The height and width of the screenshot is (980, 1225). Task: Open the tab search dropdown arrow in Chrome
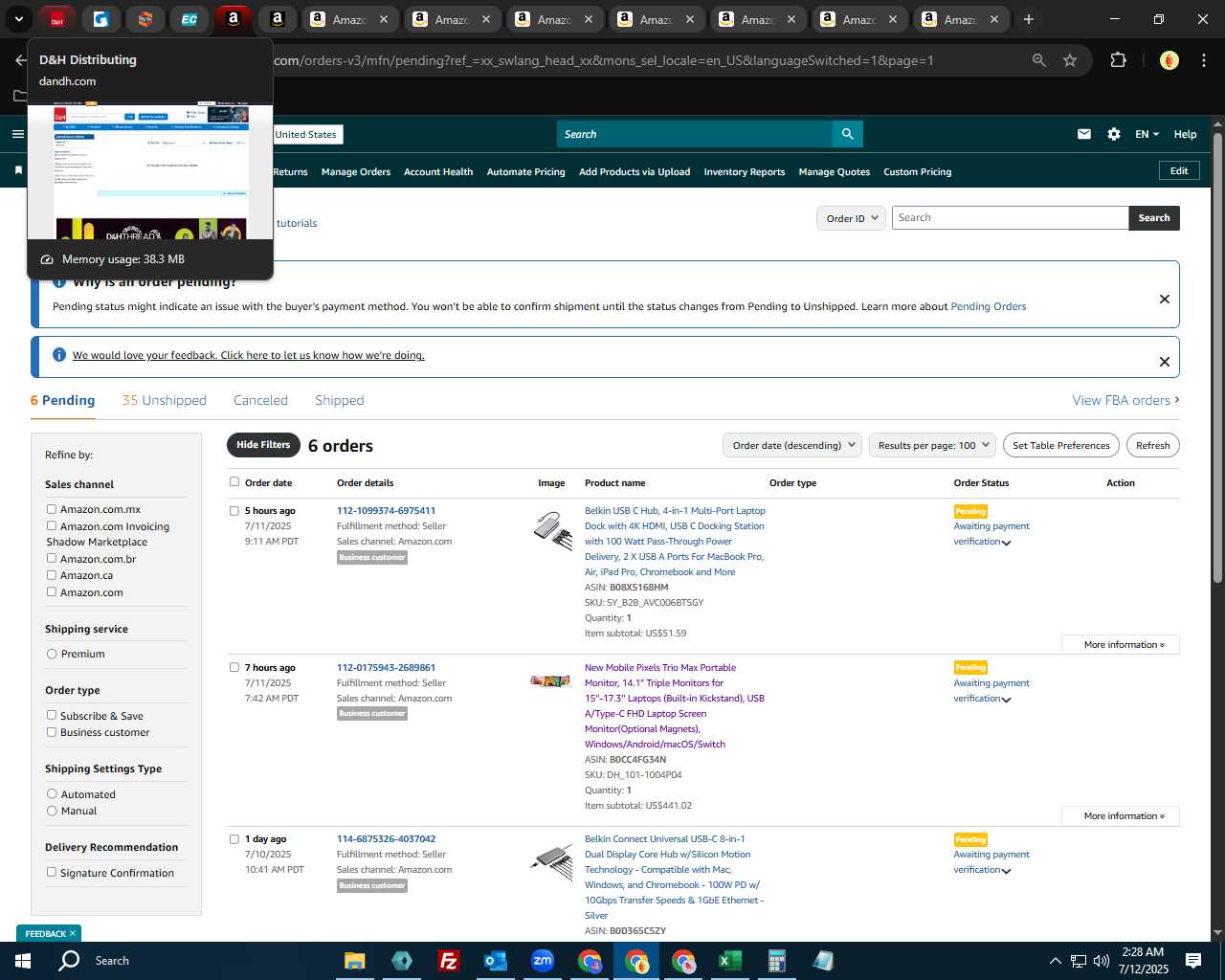pyautogui.click(x=18, y=19)
